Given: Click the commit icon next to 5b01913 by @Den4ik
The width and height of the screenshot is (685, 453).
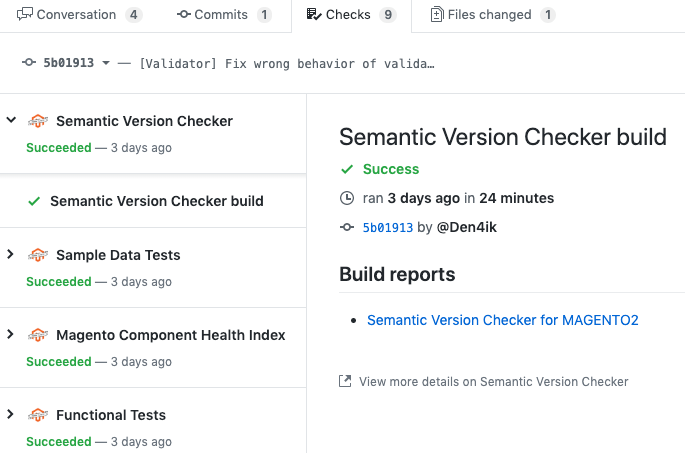Looking at the screenshot, I should [x=347, y=227].
